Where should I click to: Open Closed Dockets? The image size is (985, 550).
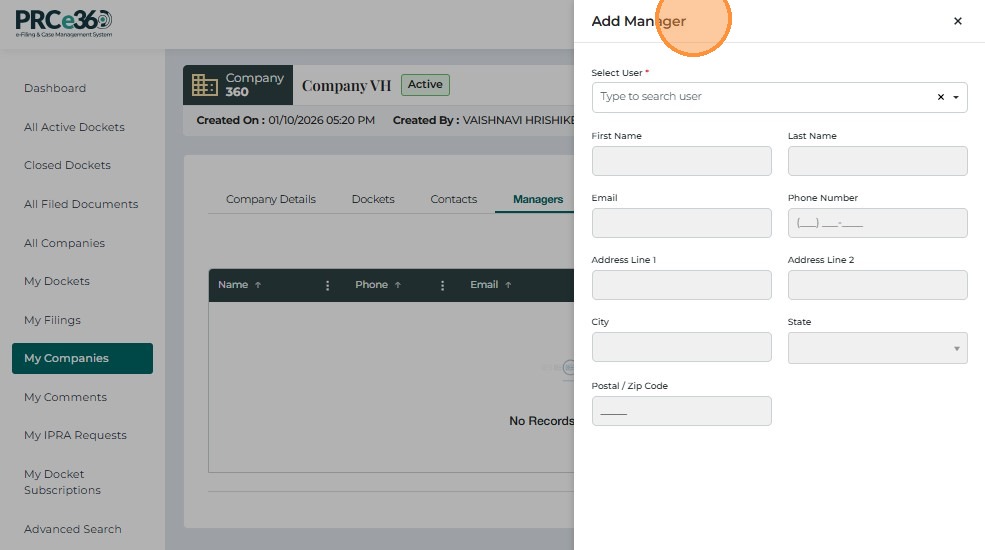(67, 165)
